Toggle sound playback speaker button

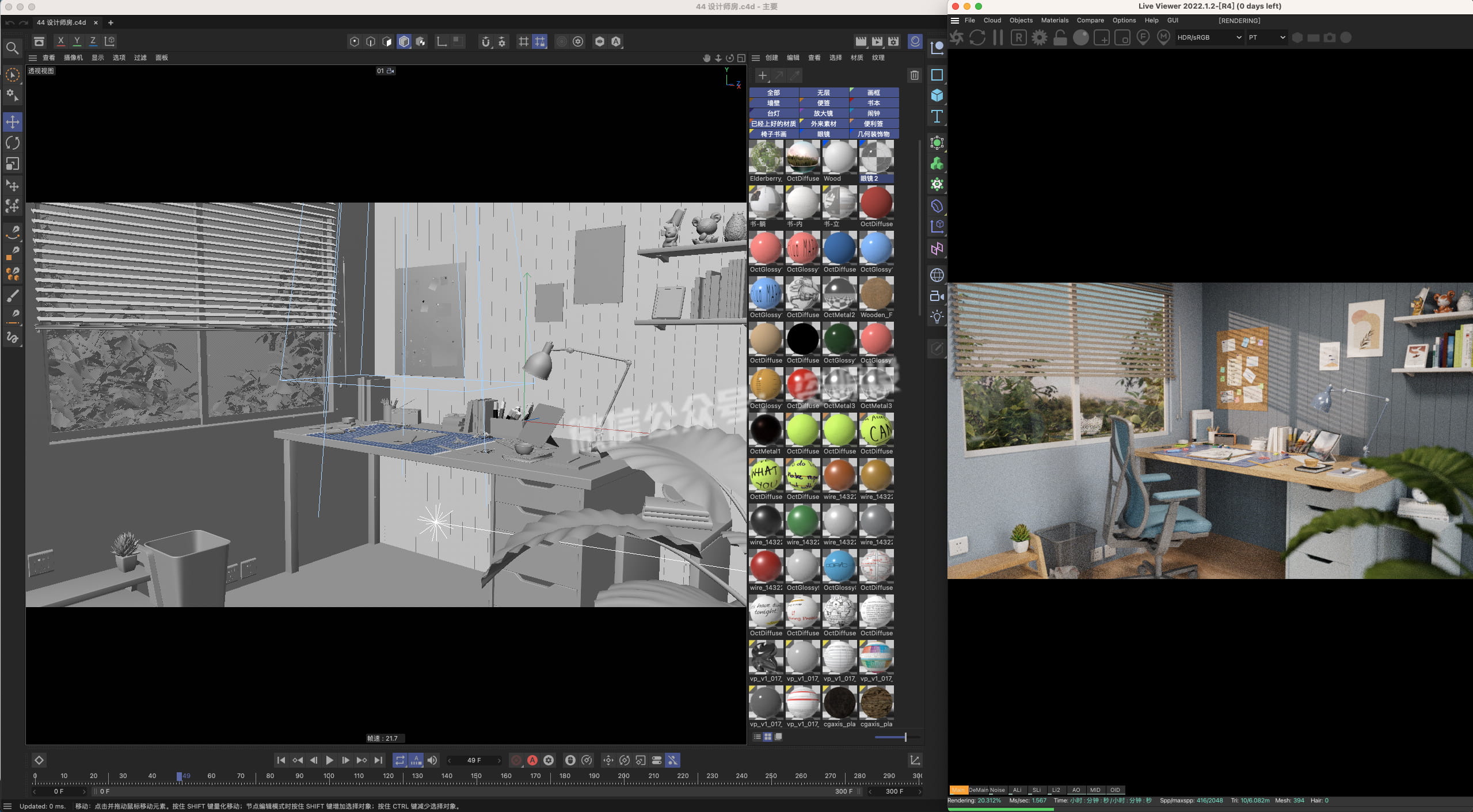(x=432, y=760)
